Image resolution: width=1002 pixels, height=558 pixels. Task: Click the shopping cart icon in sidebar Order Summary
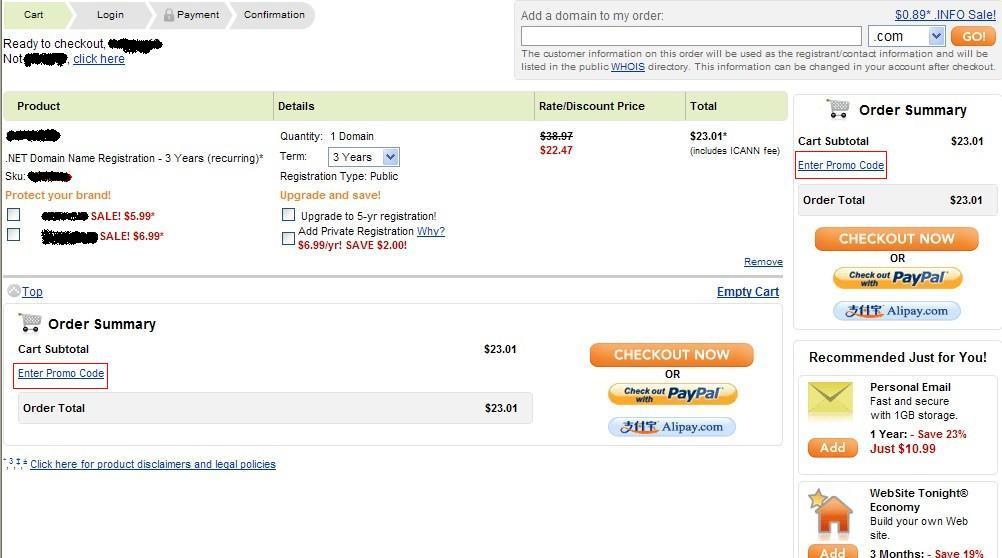pyautogui.click(x=838, y=109)
